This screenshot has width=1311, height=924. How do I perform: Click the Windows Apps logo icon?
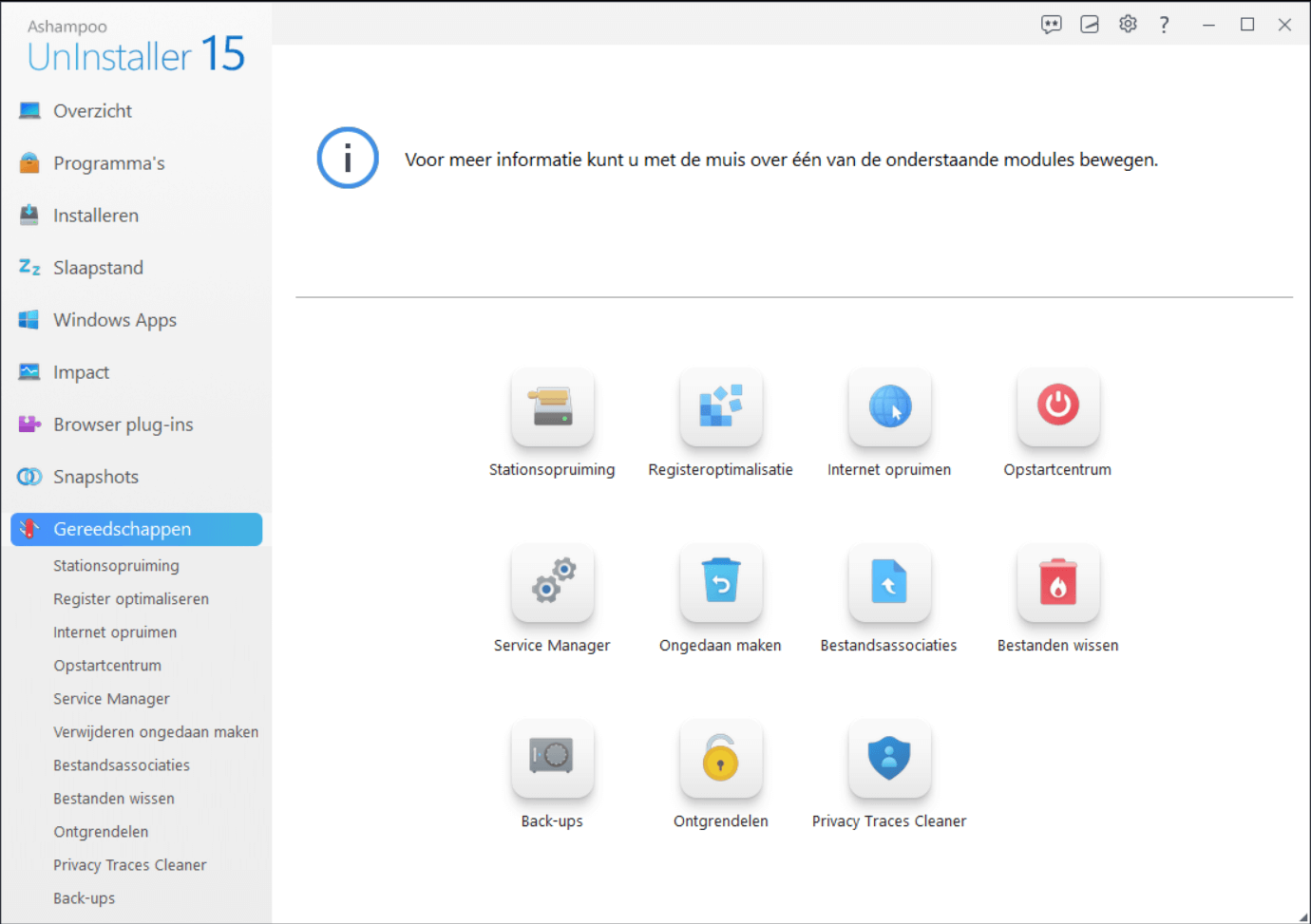click(x=29, y=319)
